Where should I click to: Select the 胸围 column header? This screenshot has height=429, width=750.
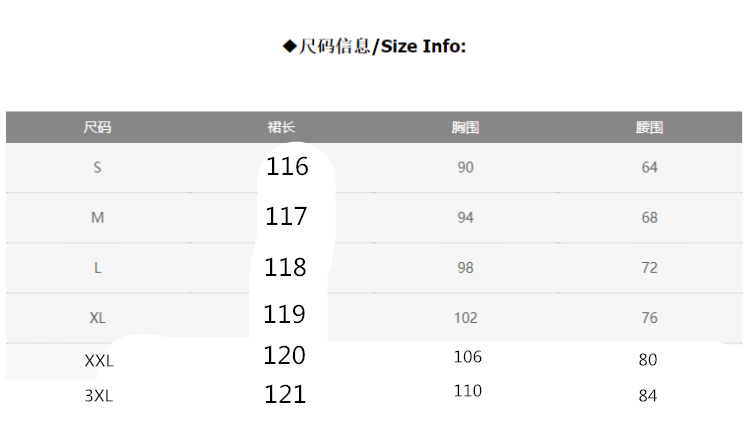point(465,127)
